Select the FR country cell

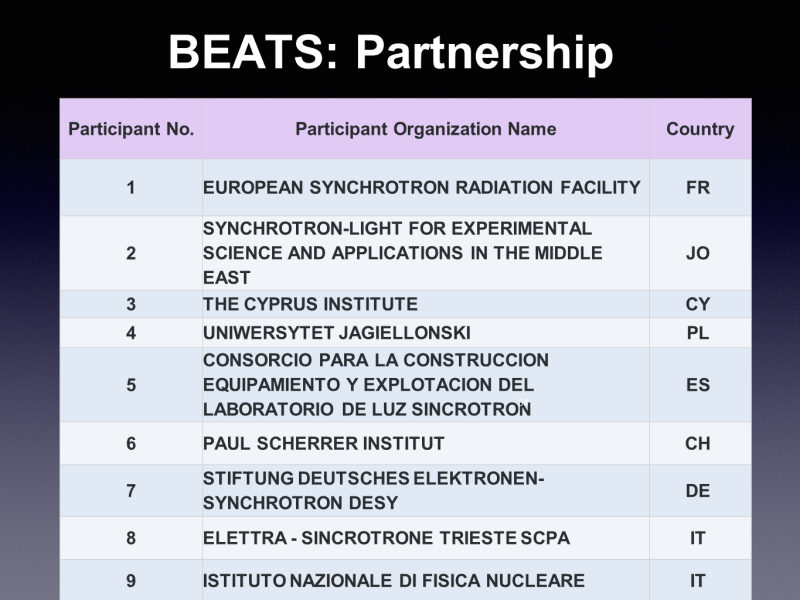tap(698, 187)
